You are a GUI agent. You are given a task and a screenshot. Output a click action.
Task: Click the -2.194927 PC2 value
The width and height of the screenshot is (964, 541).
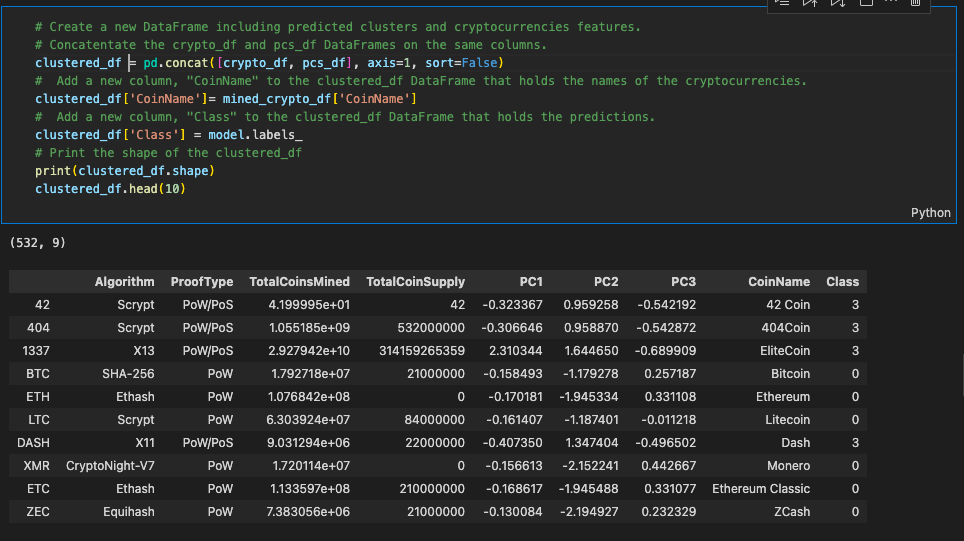[590, 512]
